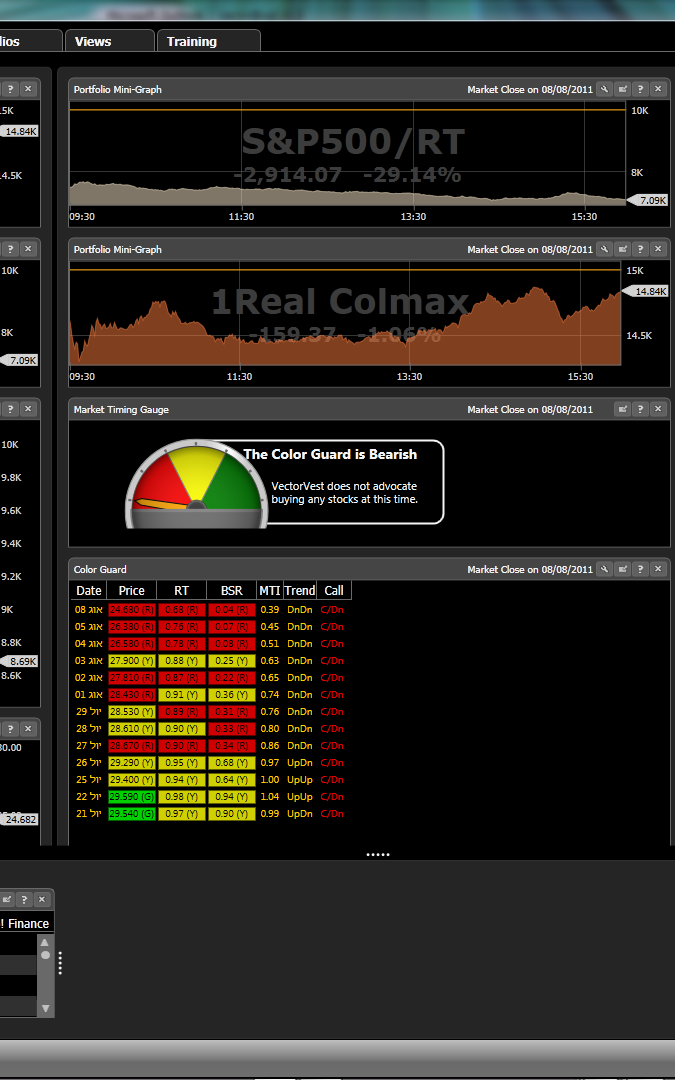Close the Market Timing Gauge panel
Screen dimensions: 675x1080
coord(658,408)
